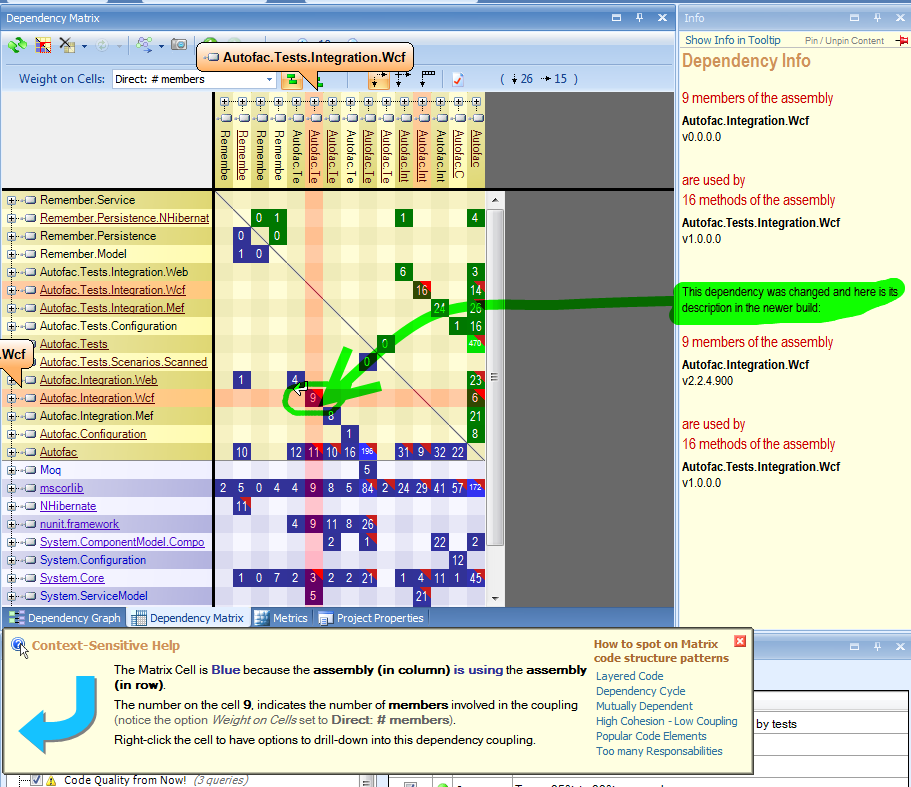The image size is (911, 787).
Task: Click the matrix vertical scrollbar thumb
Action: pos(494,378)
